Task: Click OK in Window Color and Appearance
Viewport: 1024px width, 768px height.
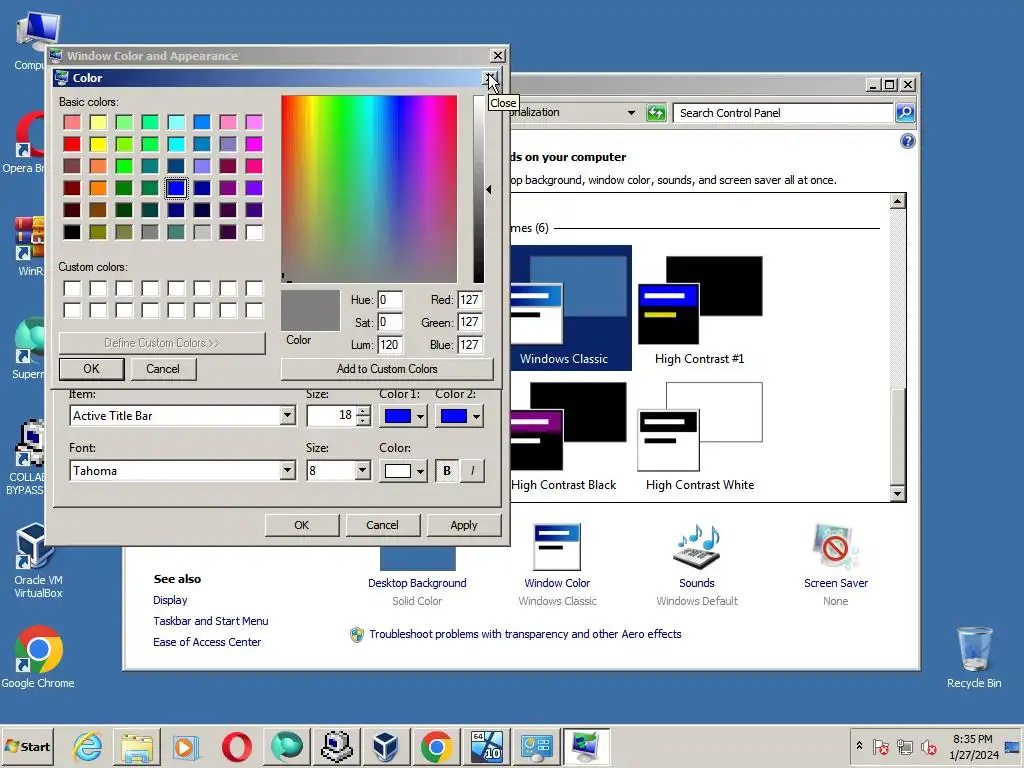Action: (x=301, y=525)
